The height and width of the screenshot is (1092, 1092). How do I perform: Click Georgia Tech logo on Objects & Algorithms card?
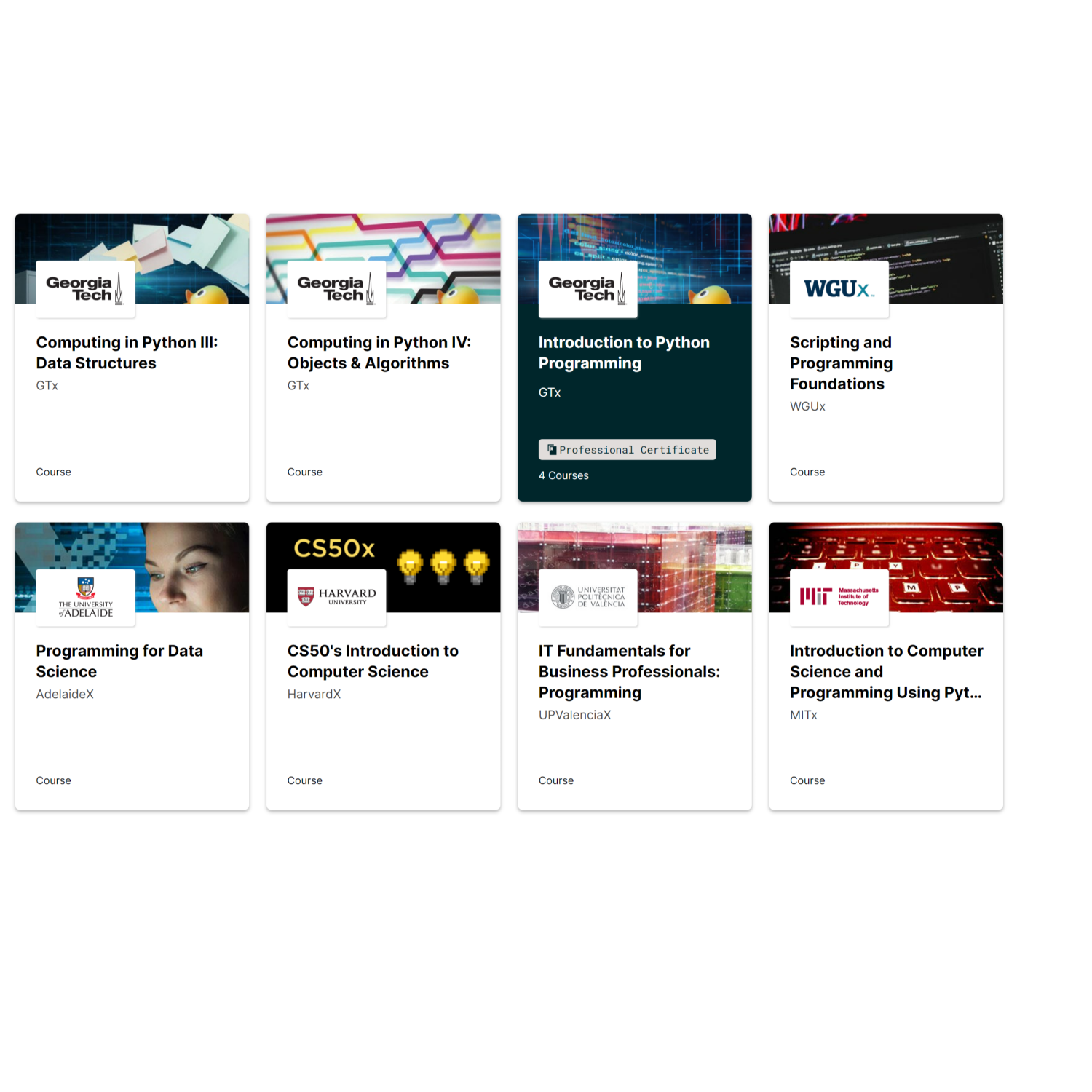click(336, 289)
